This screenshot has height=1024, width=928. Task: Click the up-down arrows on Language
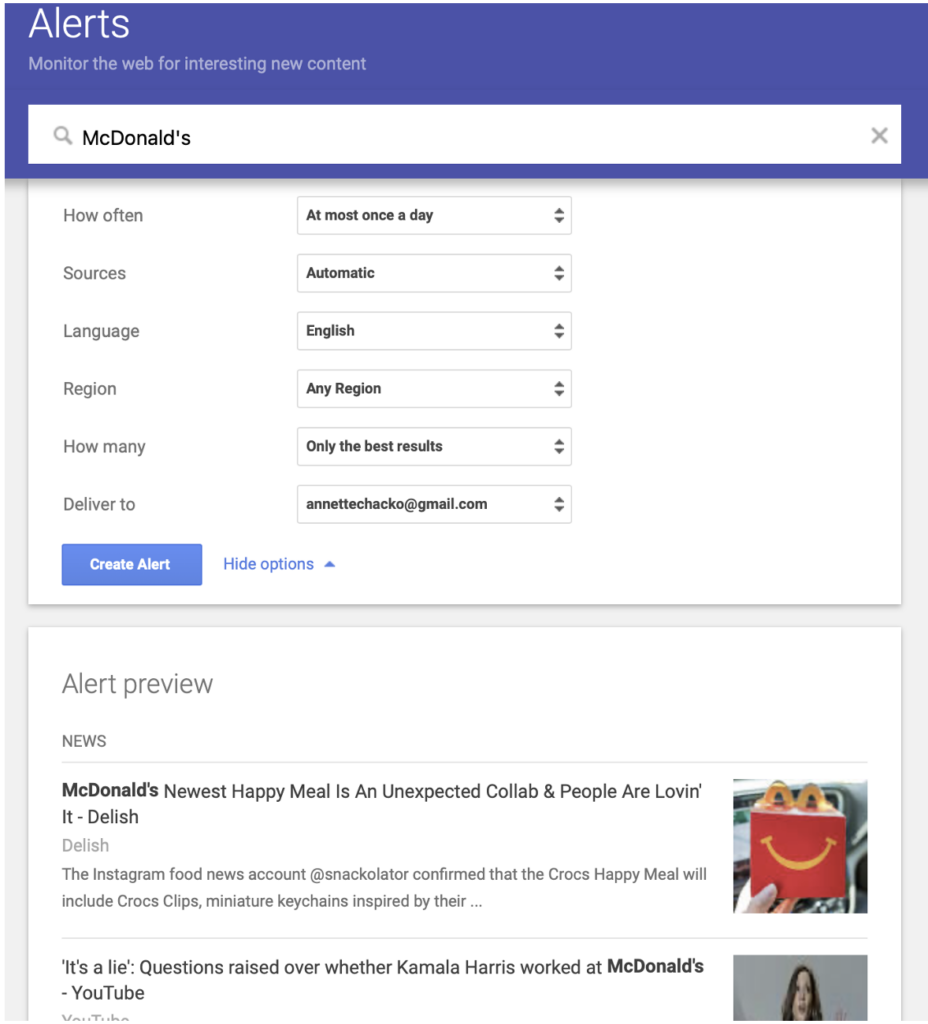[x=558, y=331]
